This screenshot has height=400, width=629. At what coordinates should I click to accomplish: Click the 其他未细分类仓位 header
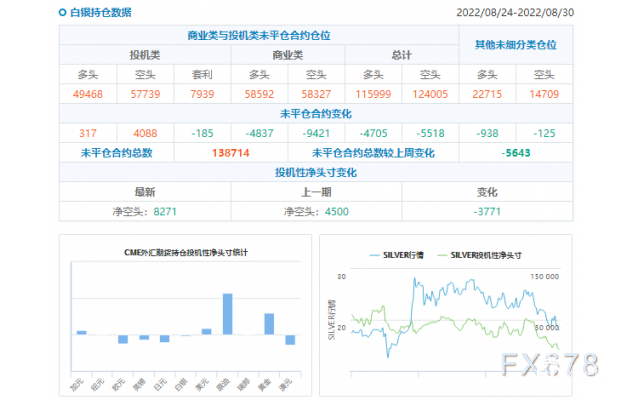tap(516, 45)
